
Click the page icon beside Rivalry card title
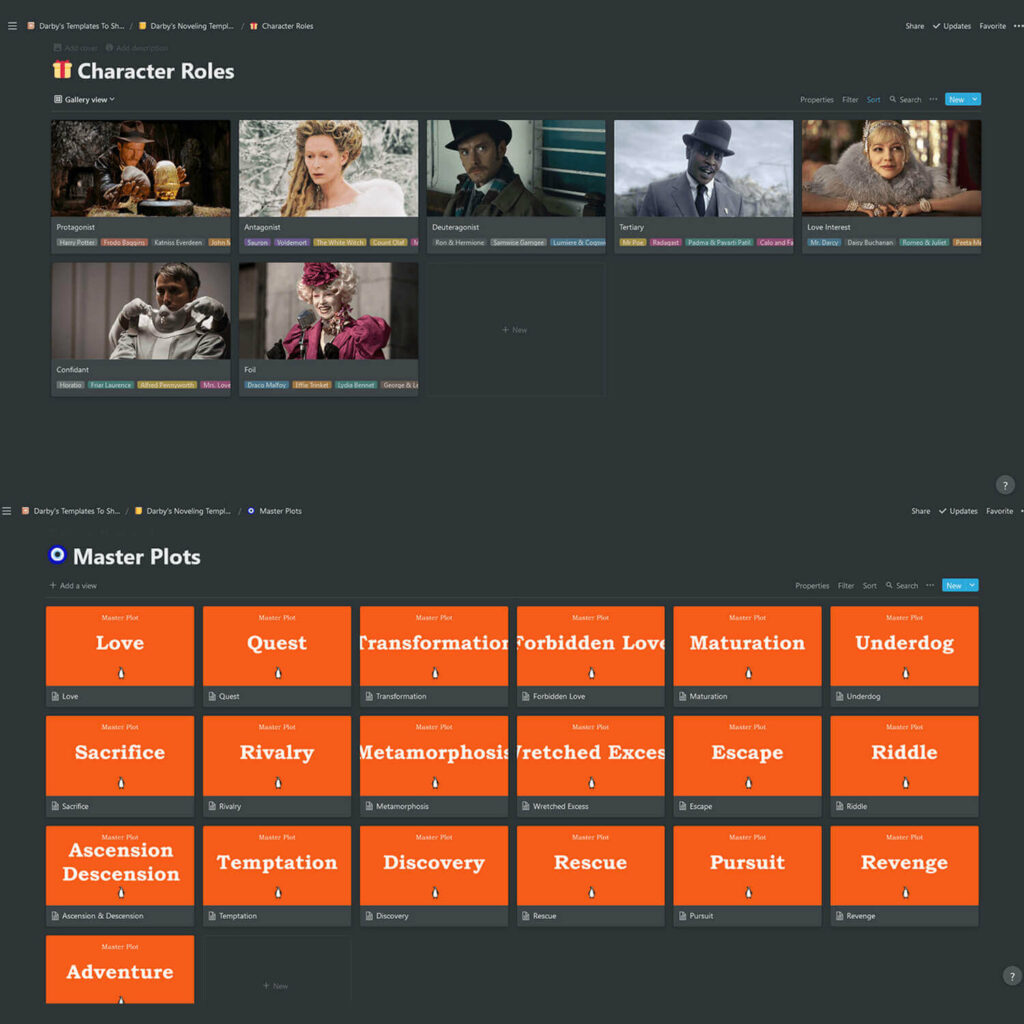212,806
